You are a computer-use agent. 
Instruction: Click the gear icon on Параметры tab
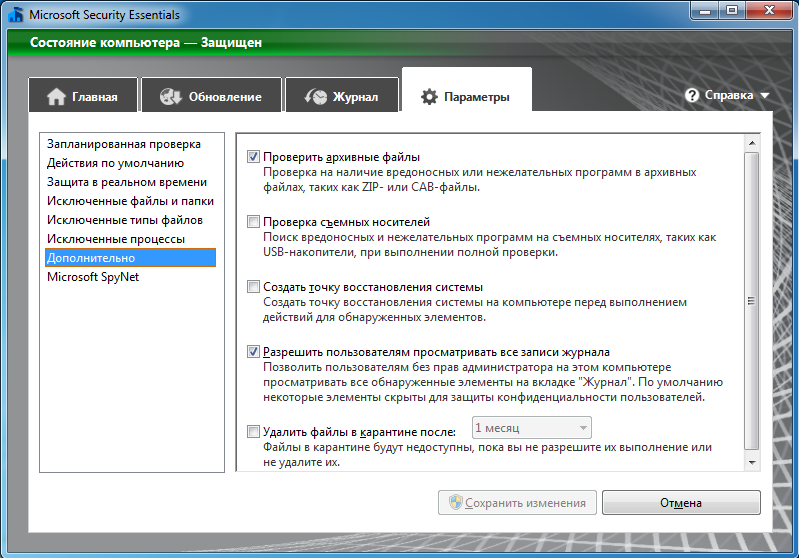429,96
